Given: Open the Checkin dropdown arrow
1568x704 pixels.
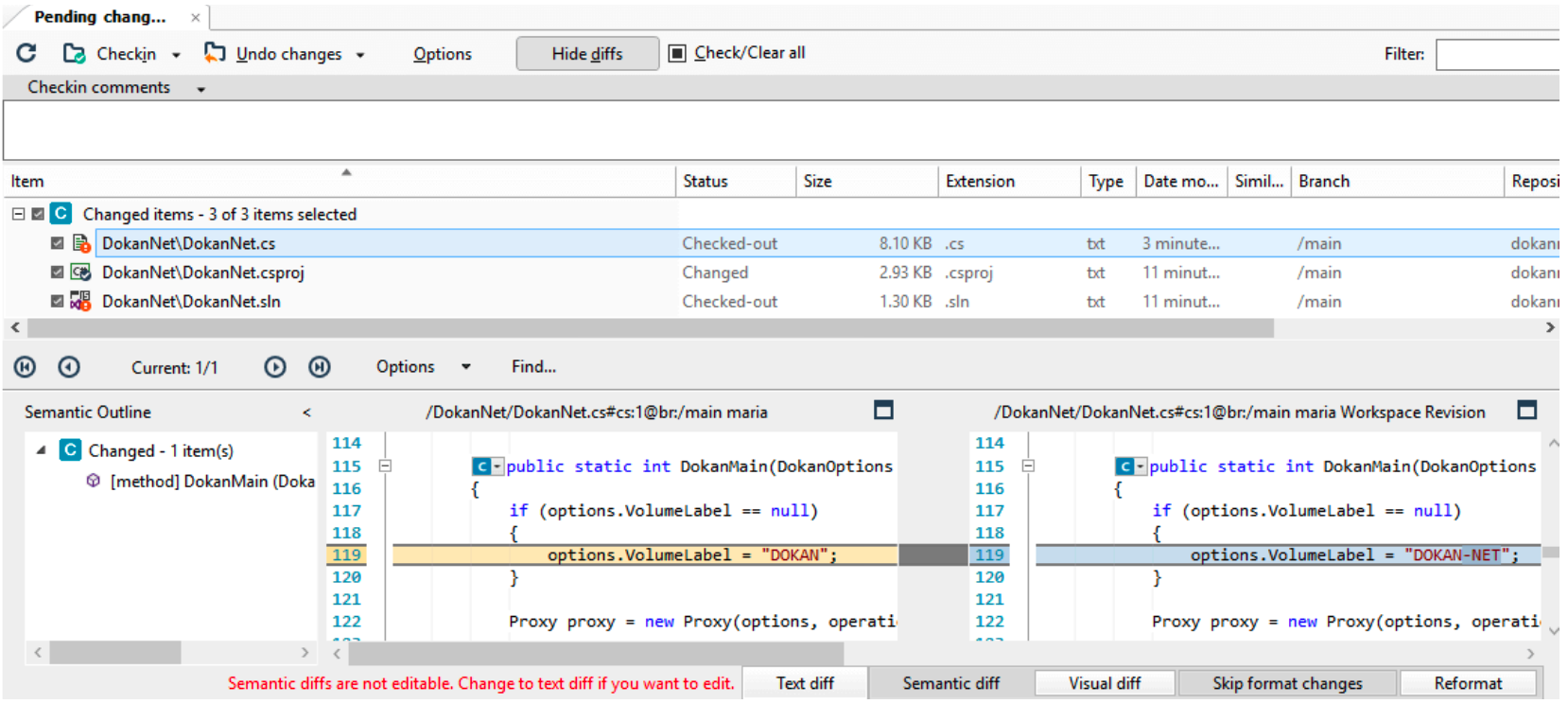Looking at the screenshot, I should click(x=176, y=55).
